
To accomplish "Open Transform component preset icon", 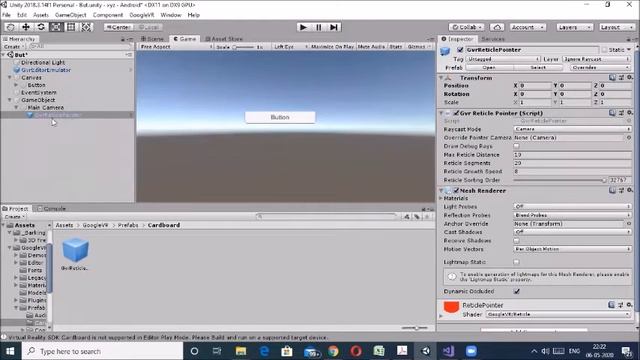I will click(x=621, y=78).
